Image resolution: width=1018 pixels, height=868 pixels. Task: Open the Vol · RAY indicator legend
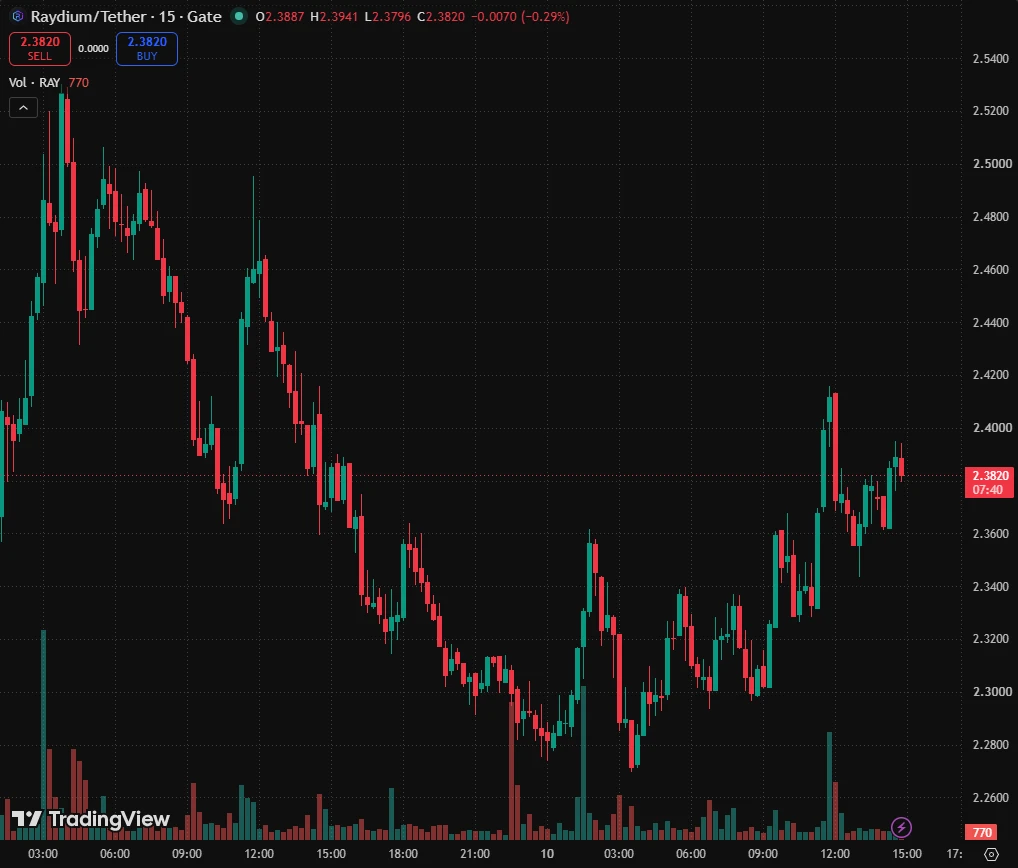pyautogui.click(x=34, y=82)
